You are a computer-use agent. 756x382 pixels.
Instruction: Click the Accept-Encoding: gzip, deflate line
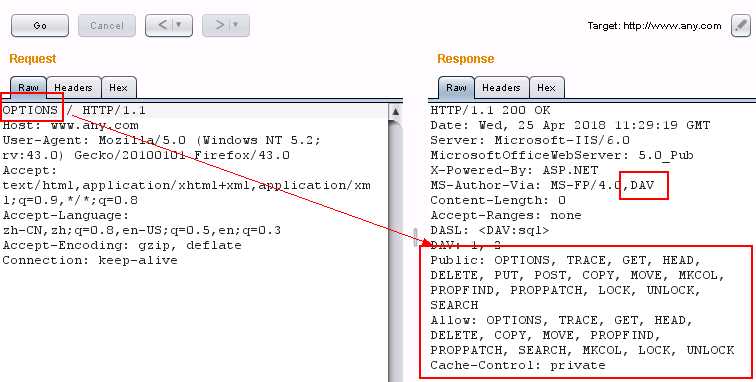point(122,245)
